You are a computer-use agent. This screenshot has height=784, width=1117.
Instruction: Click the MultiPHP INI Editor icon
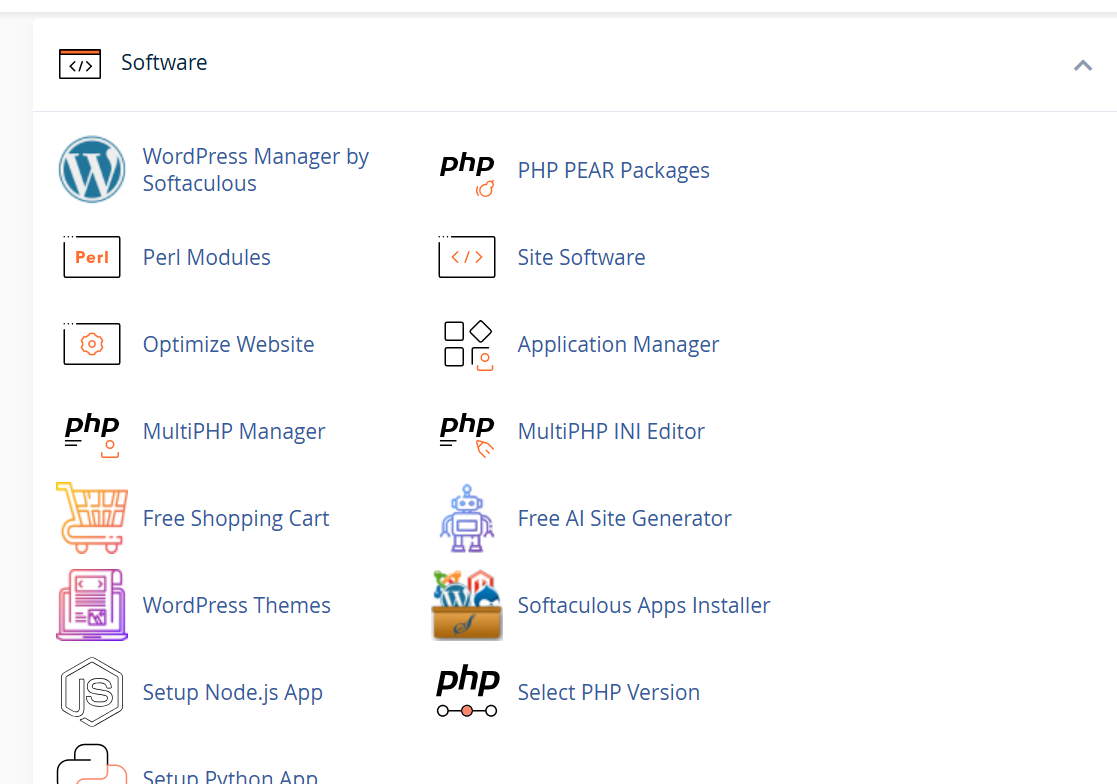pos(467,434)
